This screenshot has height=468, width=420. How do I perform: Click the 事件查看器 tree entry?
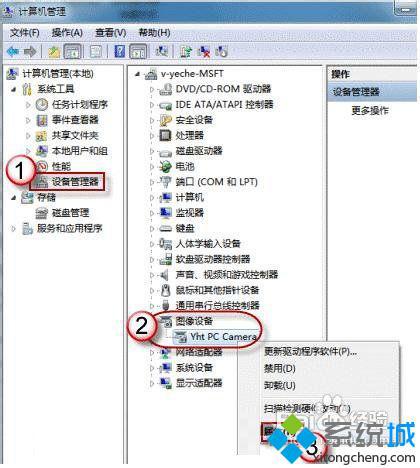pos(75,120)
